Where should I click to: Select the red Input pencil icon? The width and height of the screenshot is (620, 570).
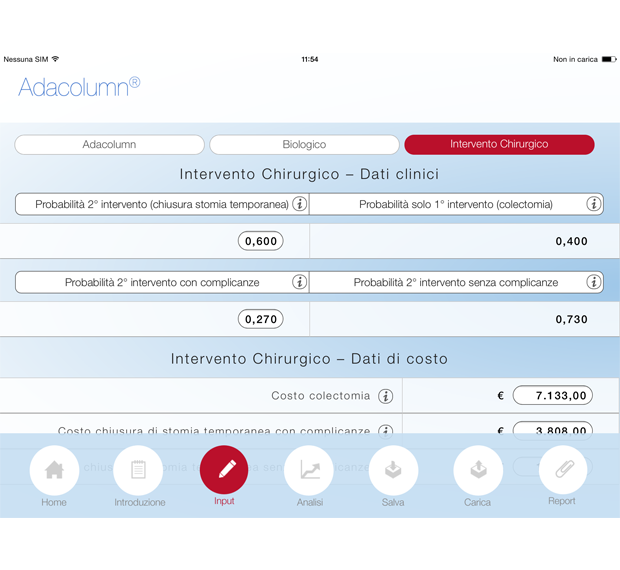(224, 470)
